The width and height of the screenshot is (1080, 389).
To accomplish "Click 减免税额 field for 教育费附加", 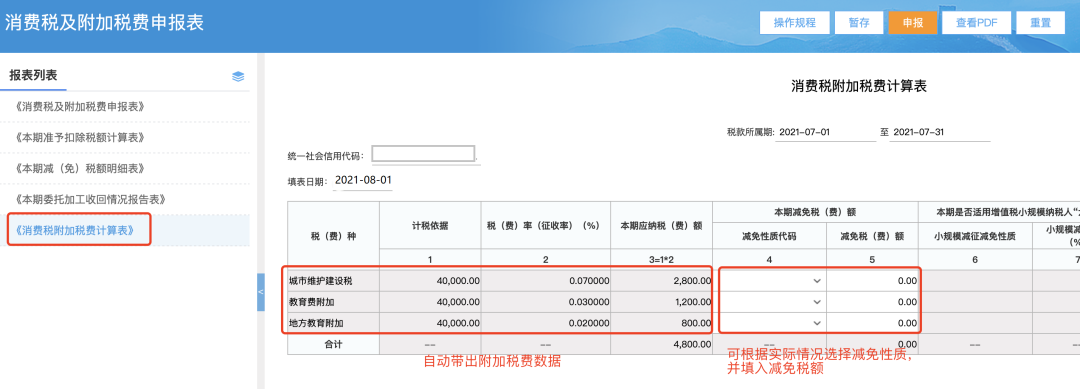I will [x=873, y=302].
